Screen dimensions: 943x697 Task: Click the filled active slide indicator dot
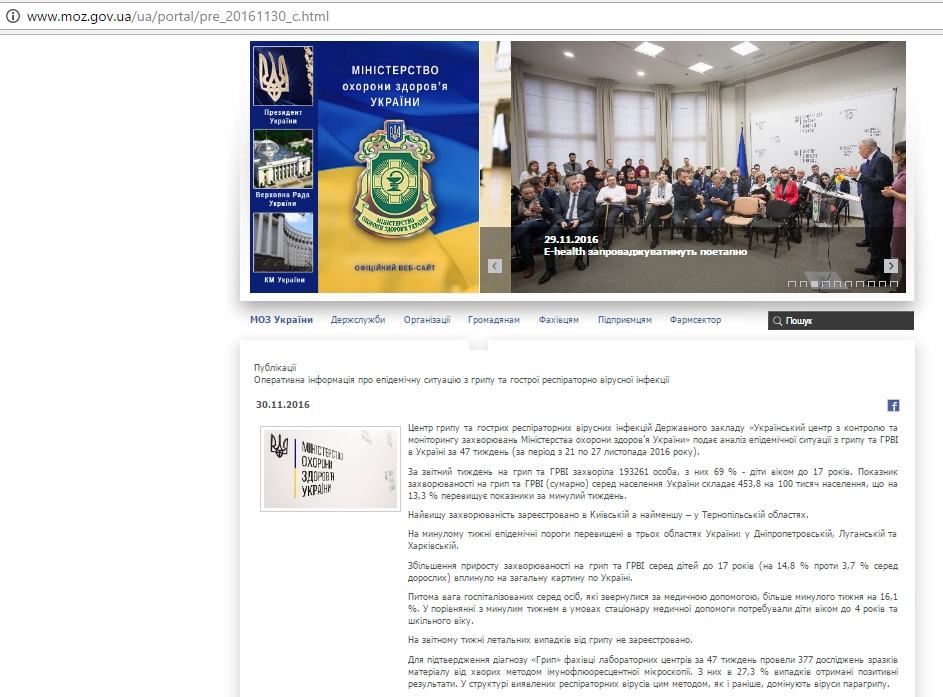click(814, 284)
